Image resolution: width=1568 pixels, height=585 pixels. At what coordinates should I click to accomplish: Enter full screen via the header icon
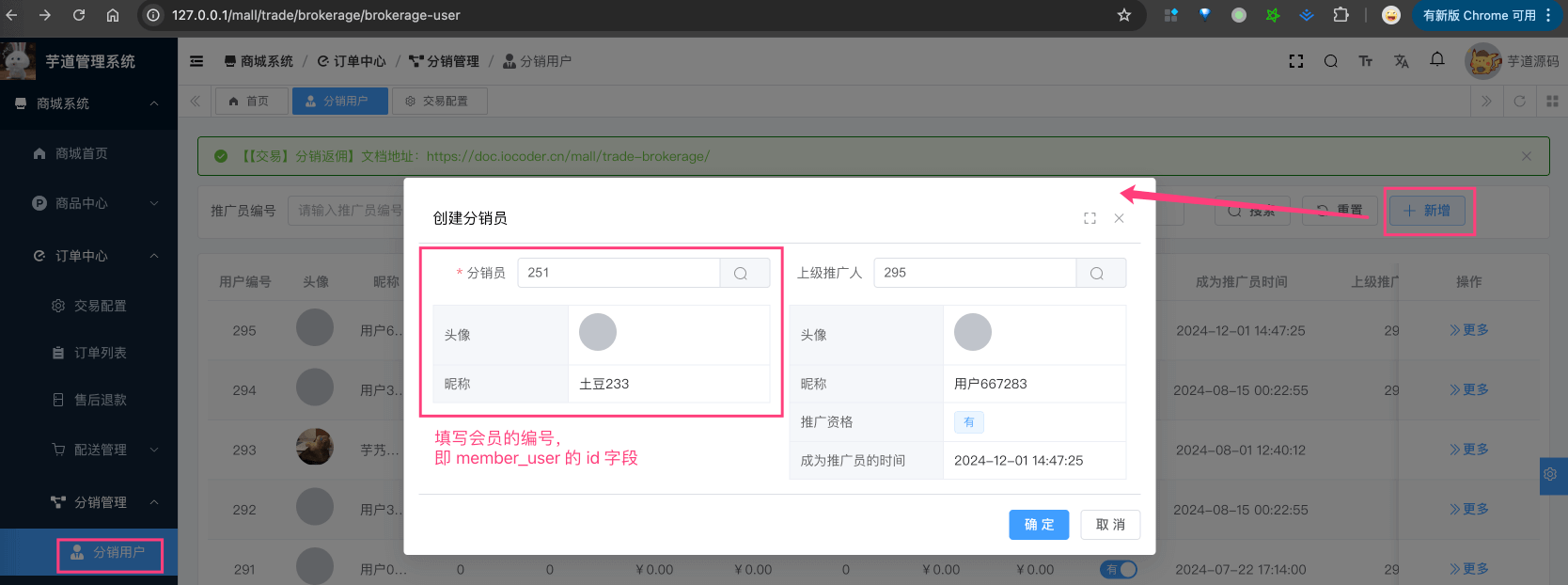tap(1296, 61)
